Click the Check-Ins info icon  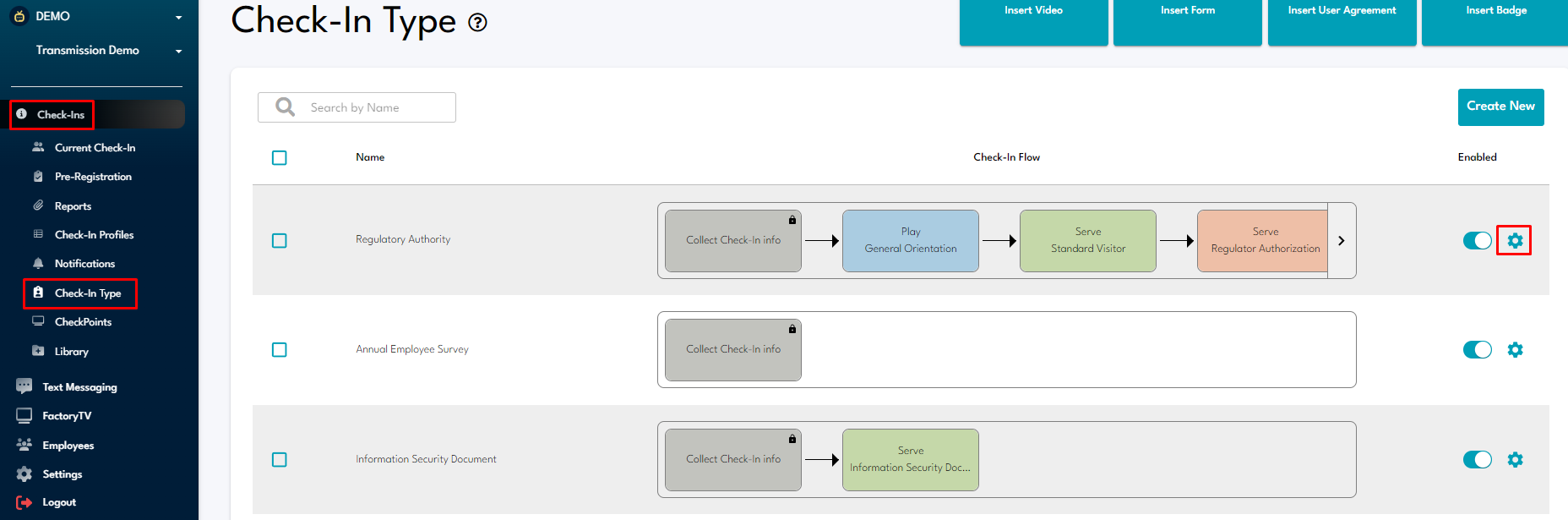point(21,113)
